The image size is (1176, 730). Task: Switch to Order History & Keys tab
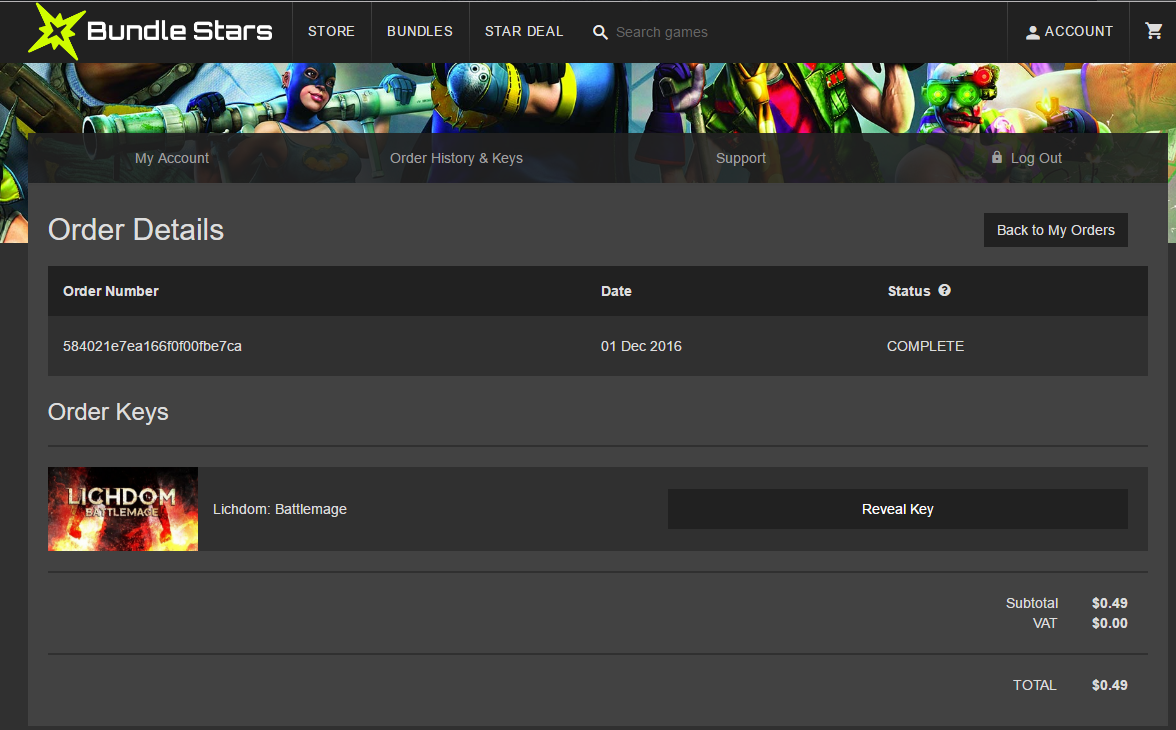[456, 158]
